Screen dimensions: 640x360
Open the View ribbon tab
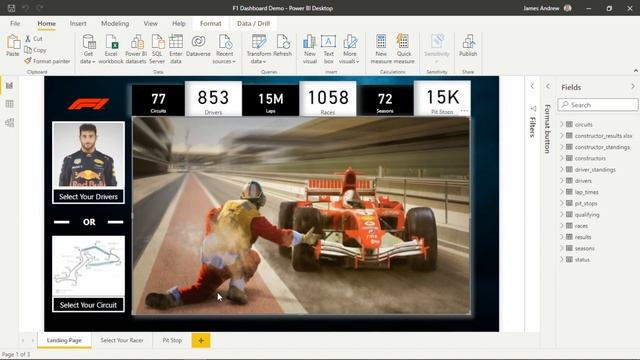click(151, 24)
